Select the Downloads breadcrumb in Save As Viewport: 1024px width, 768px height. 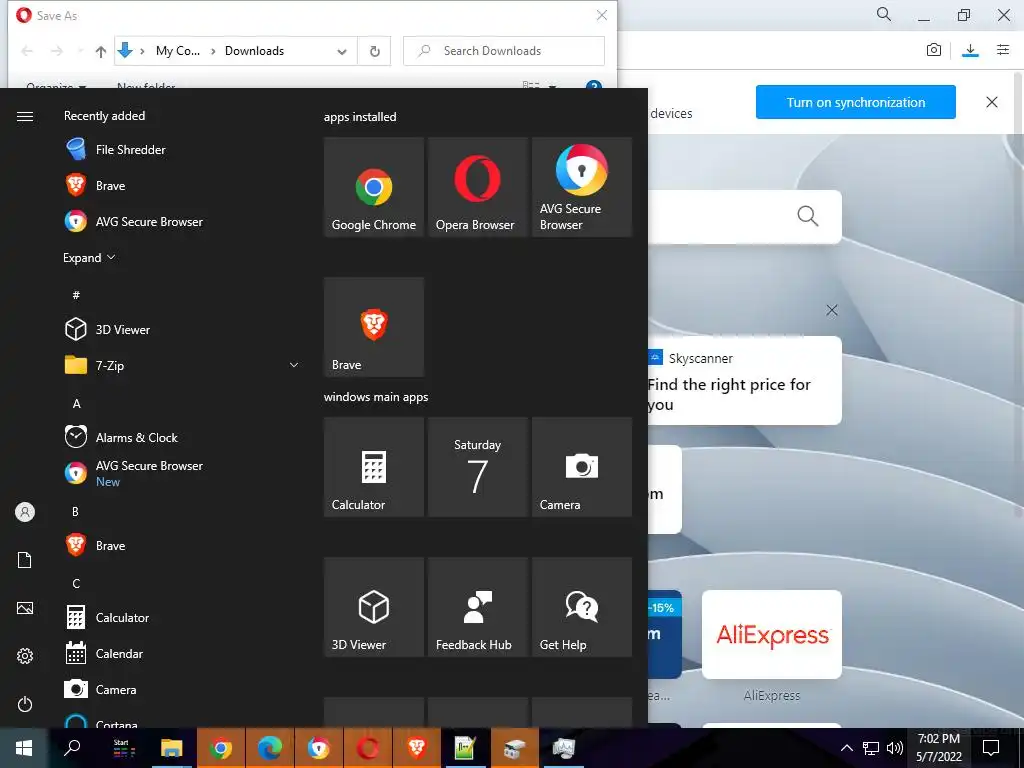pyautogui.click(x=254, y=51)
